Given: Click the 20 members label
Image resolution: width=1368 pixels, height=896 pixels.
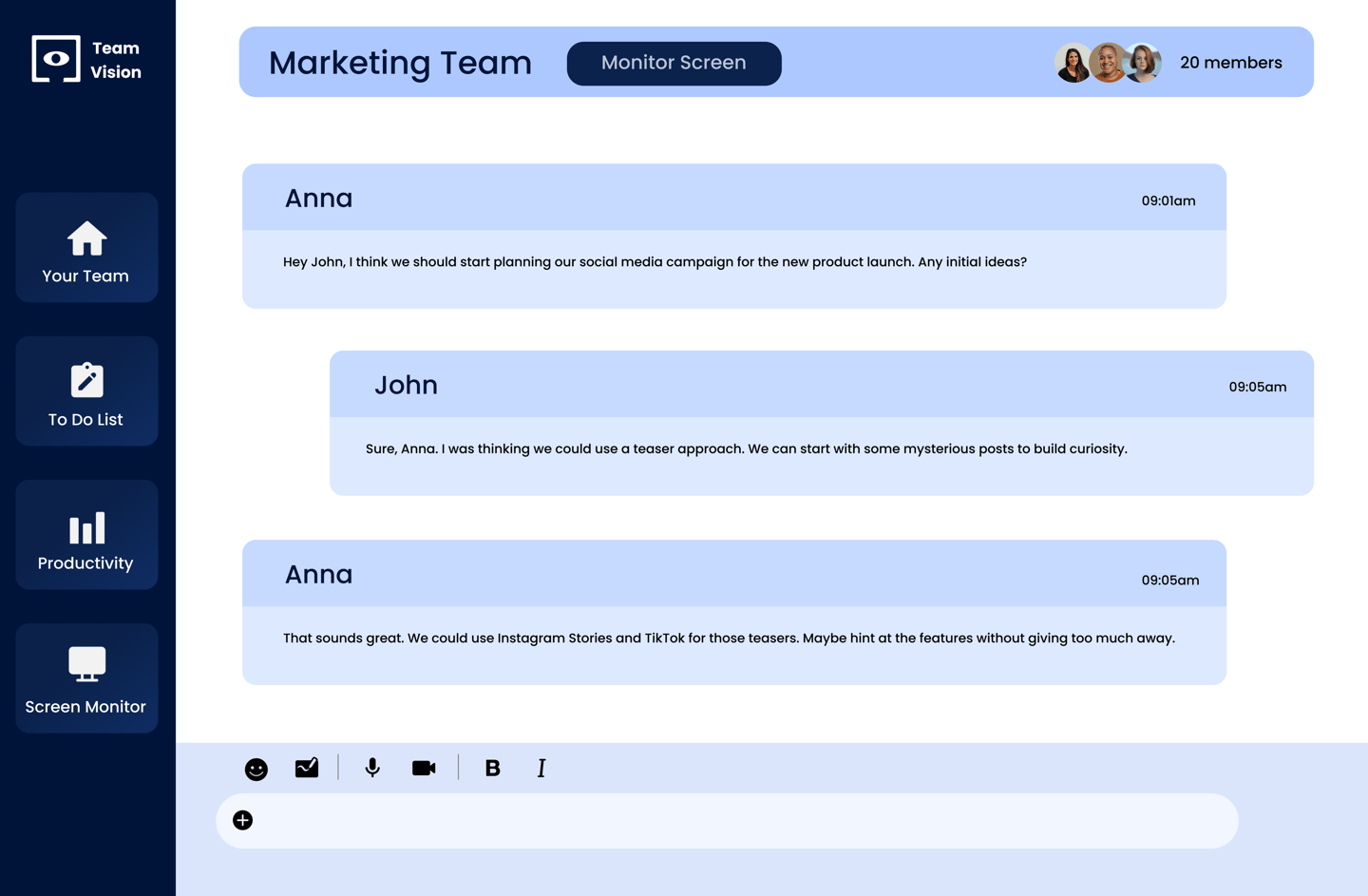Looking at the screenshot, I should [x=1231, y=63].
